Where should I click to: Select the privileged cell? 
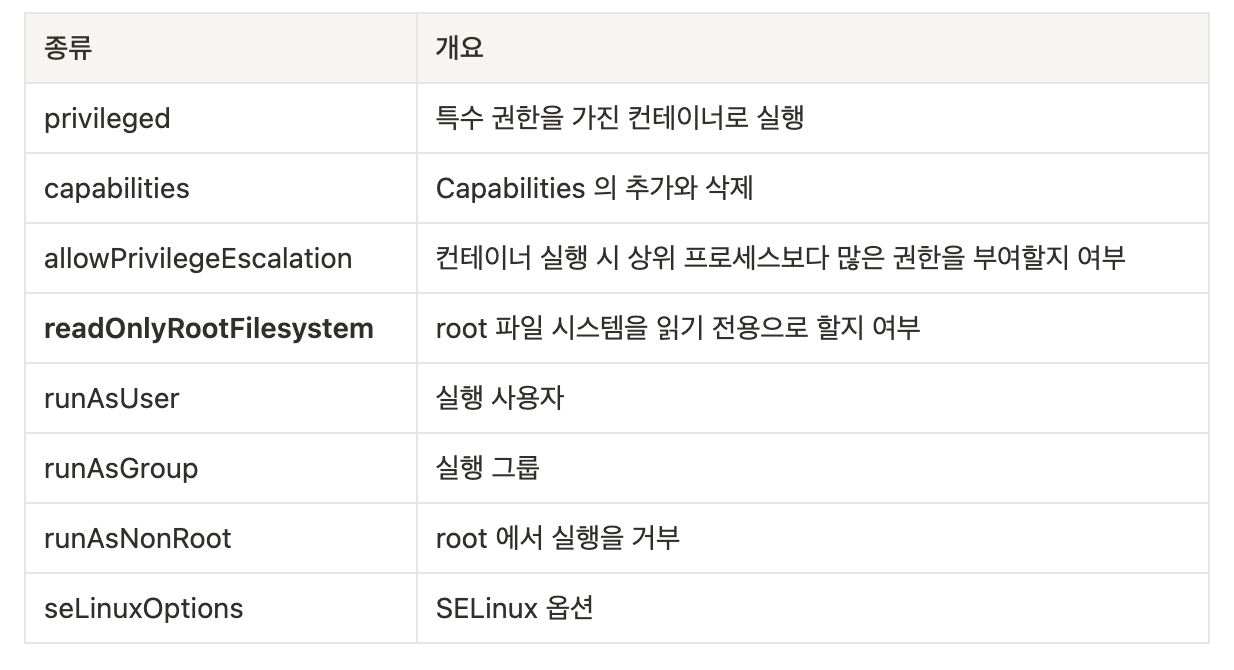(221, 118)
